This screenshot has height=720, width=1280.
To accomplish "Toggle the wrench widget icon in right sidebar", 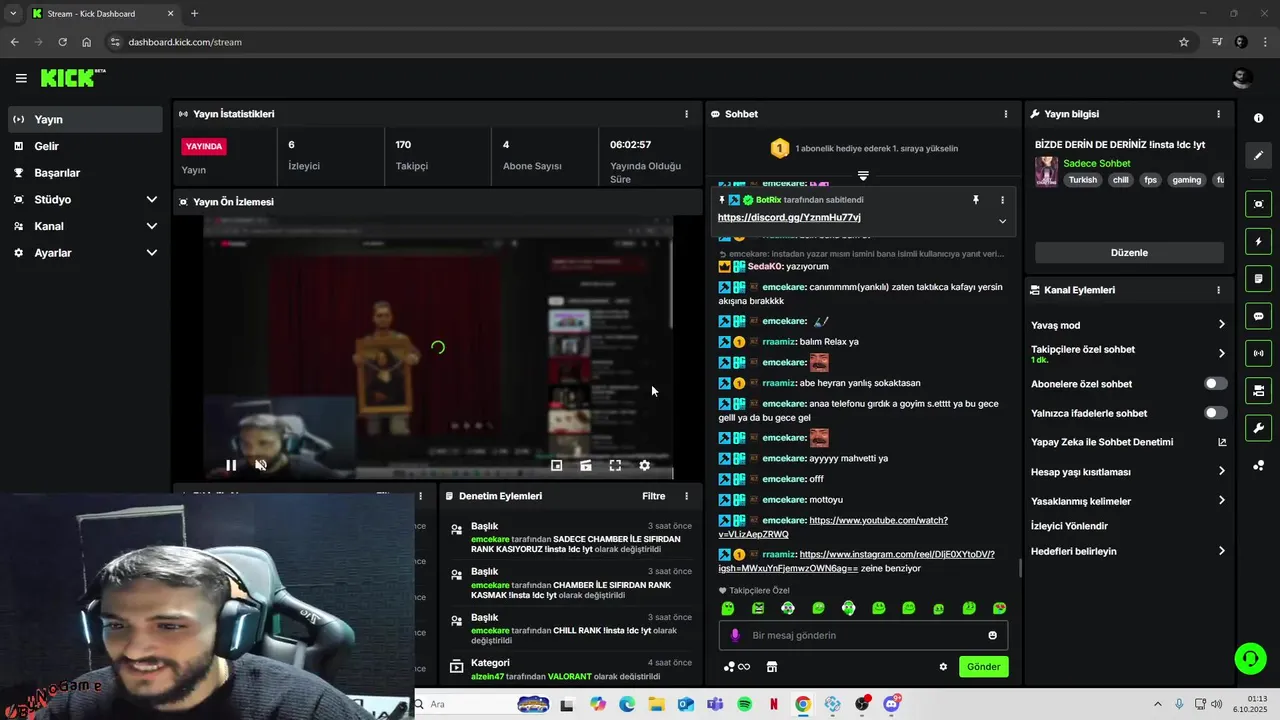I will [x=1258, y=428].
